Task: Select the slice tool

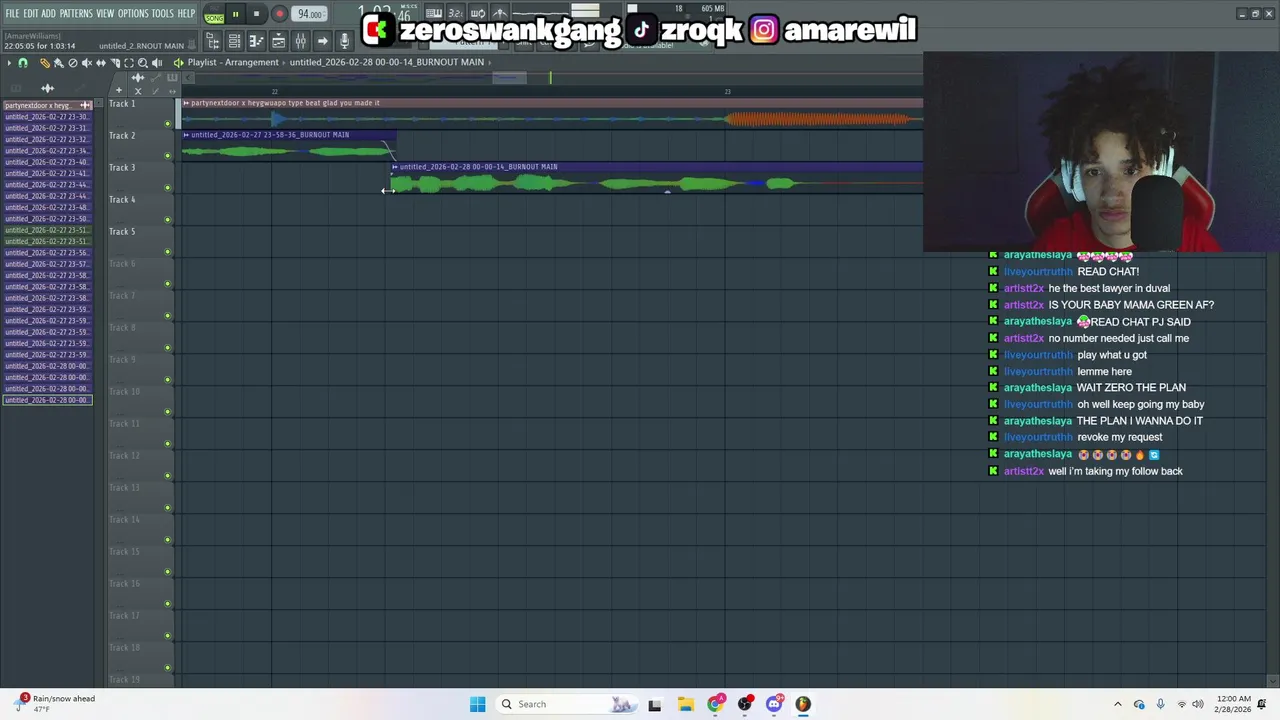Action: tap(115, 63)
